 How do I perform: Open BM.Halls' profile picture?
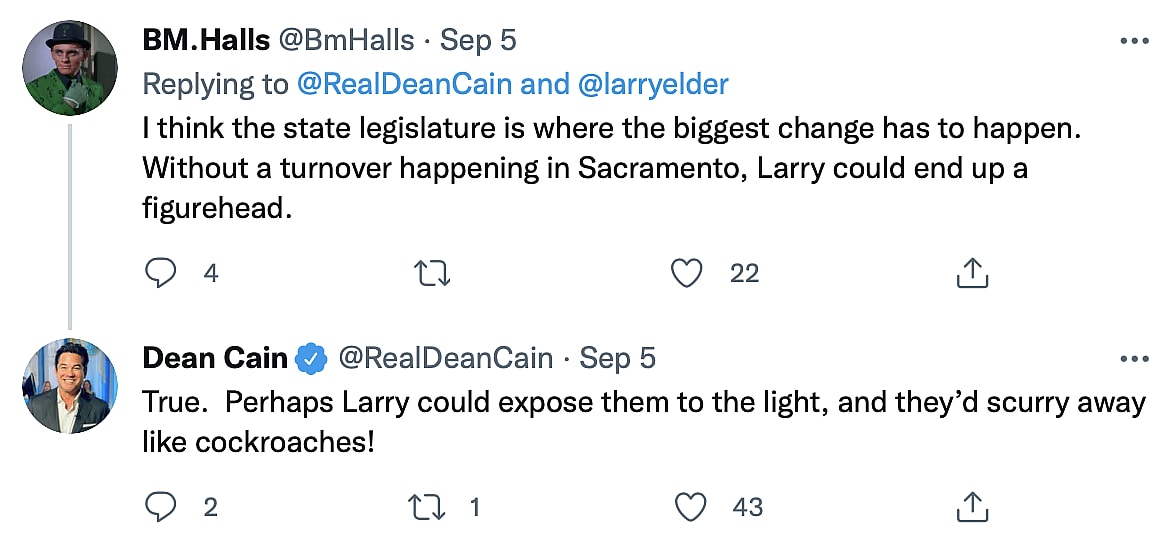point(69,67)
